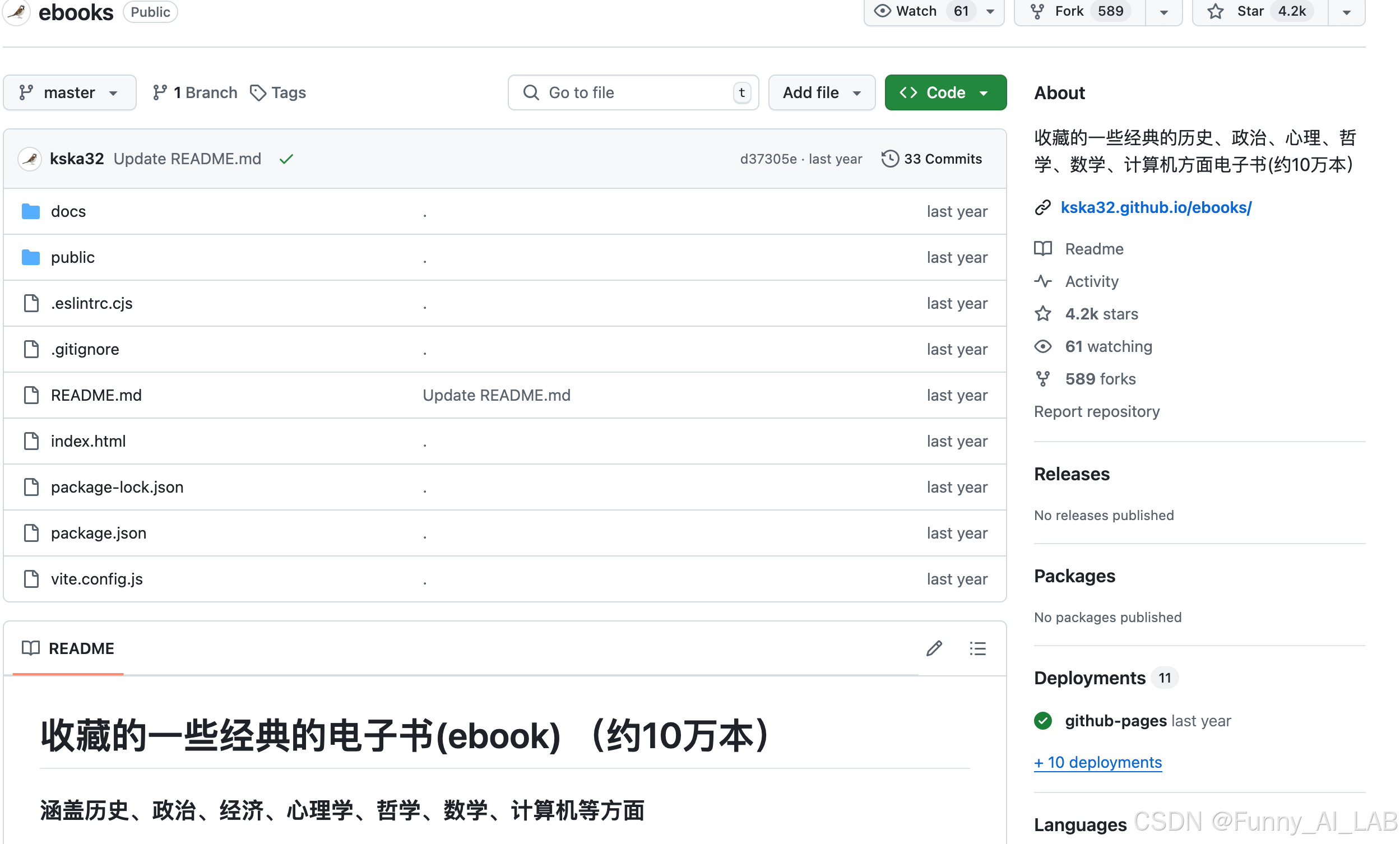Click the green commit status checkmark
This screenshot has height=844, width=1400.
pos(286,159)
